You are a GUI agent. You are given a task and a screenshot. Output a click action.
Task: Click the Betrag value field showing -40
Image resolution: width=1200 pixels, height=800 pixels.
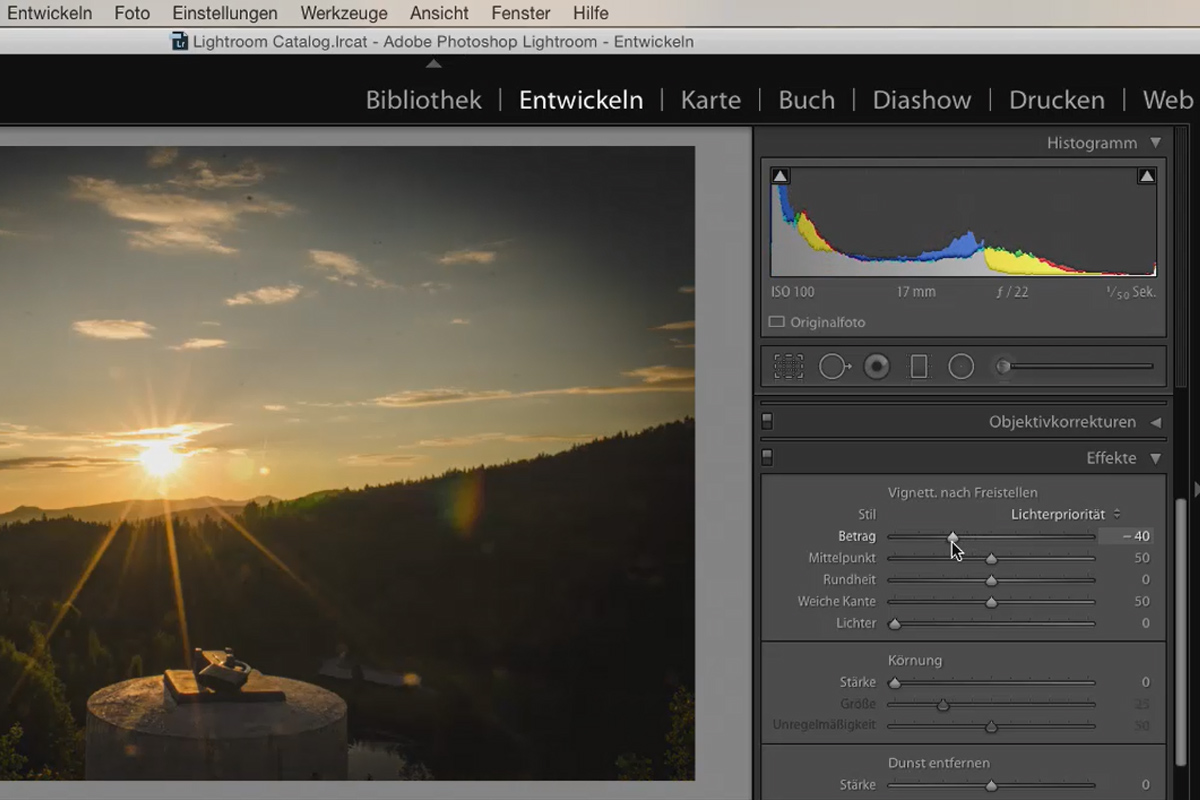(x=1126, y=536)
